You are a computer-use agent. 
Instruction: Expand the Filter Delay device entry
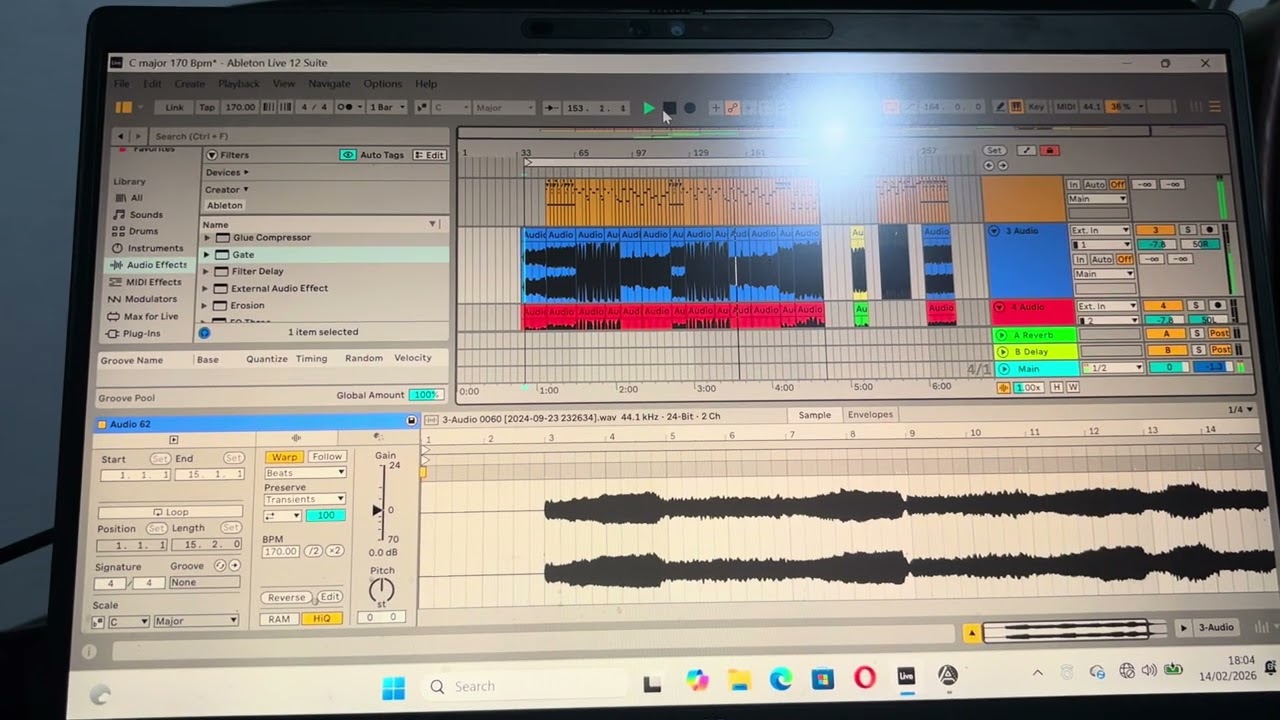point(207,271)
